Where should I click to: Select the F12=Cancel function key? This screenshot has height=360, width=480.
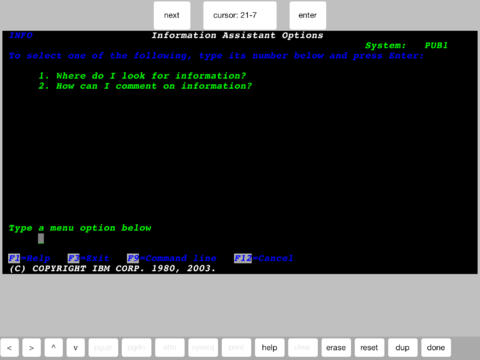[x=263, y=258]
